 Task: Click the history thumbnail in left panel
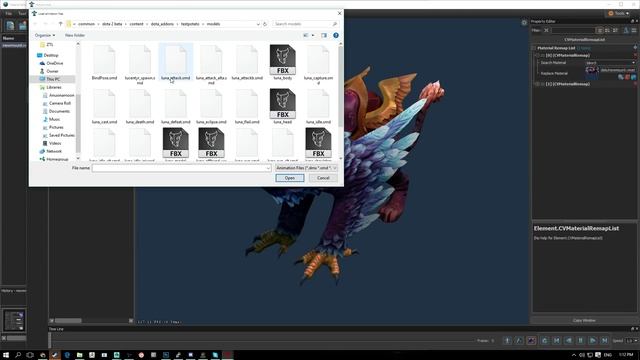(14, 320)
